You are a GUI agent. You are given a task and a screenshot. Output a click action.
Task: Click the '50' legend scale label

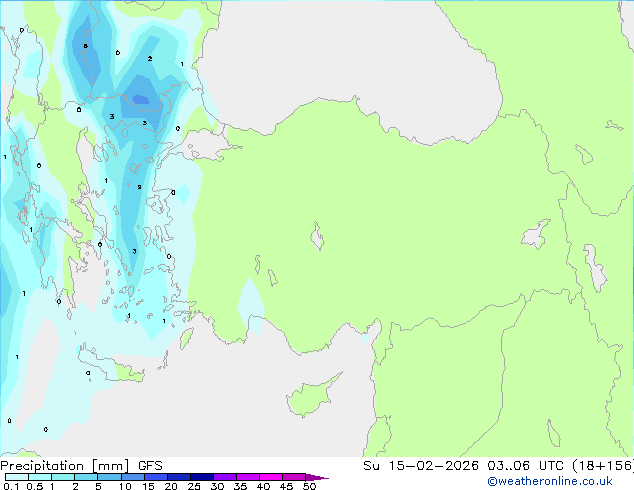(x=309, y=486)
